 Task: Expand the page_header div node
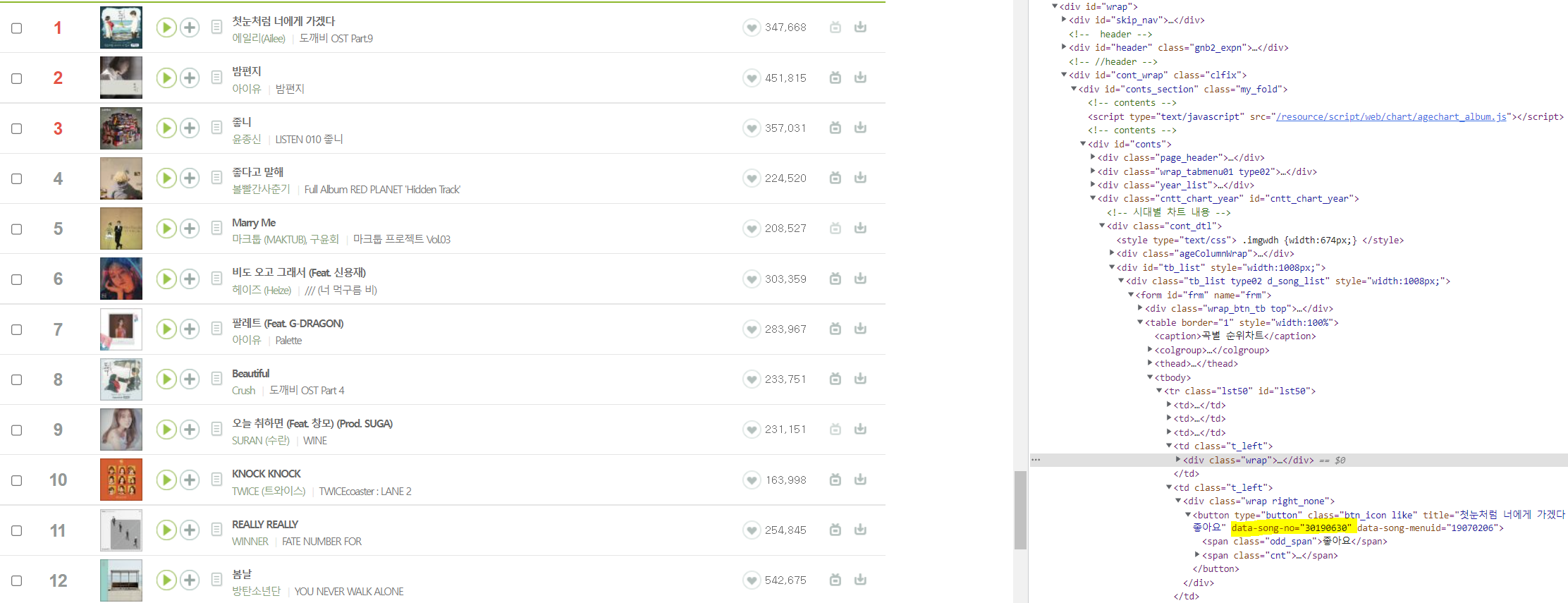click(x=1093, y=157)
